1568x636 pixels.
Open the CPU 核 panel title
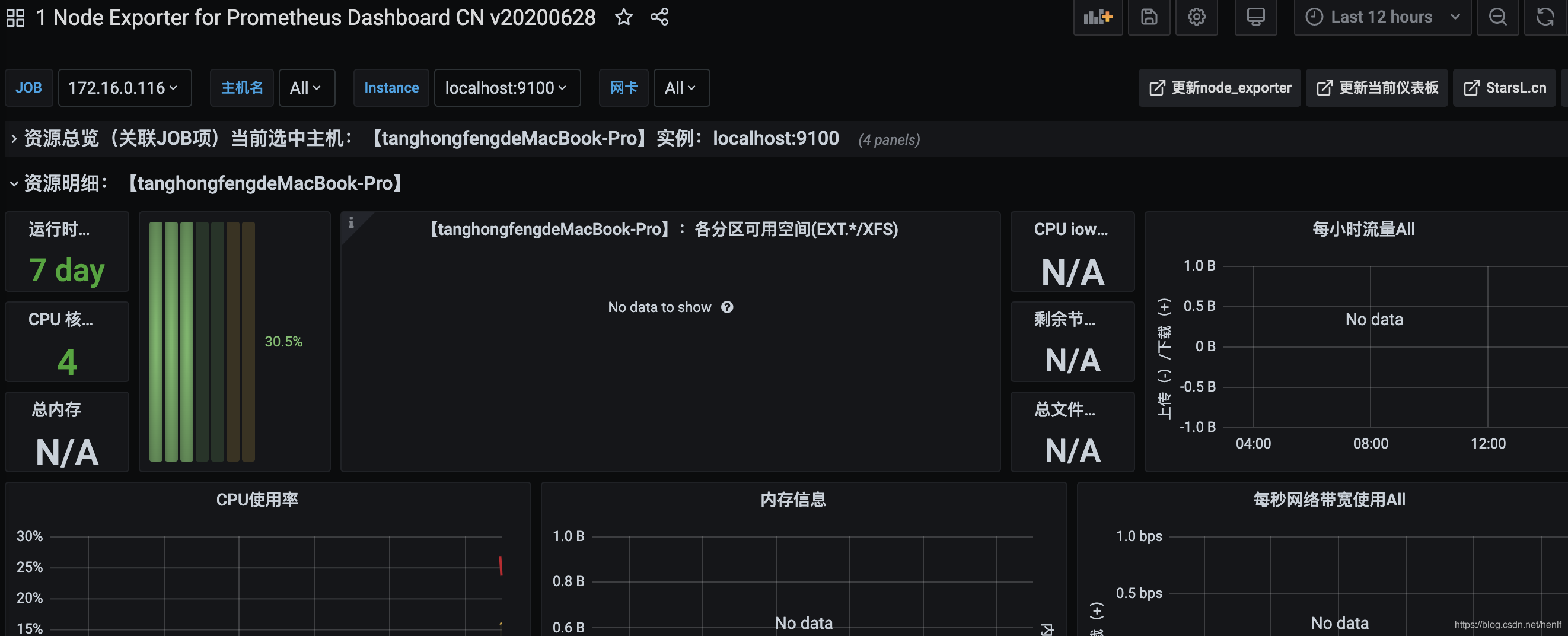(x=60, y=320)
